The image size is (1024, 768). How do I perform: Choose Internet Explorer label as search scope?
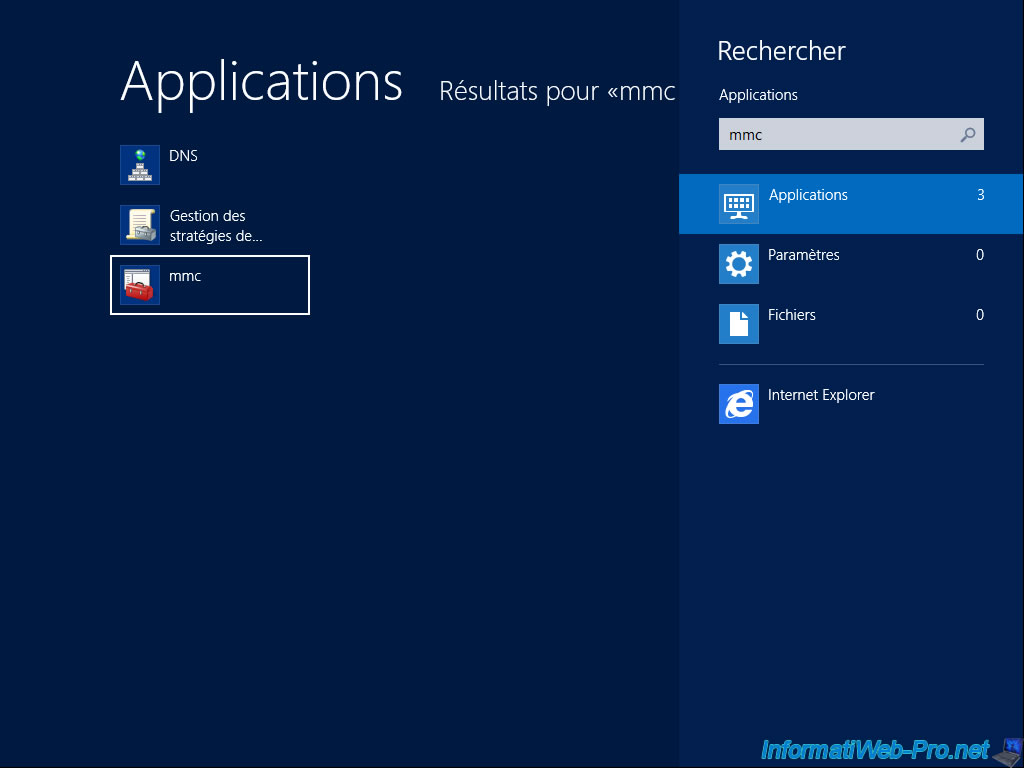[x=821, y=395]
